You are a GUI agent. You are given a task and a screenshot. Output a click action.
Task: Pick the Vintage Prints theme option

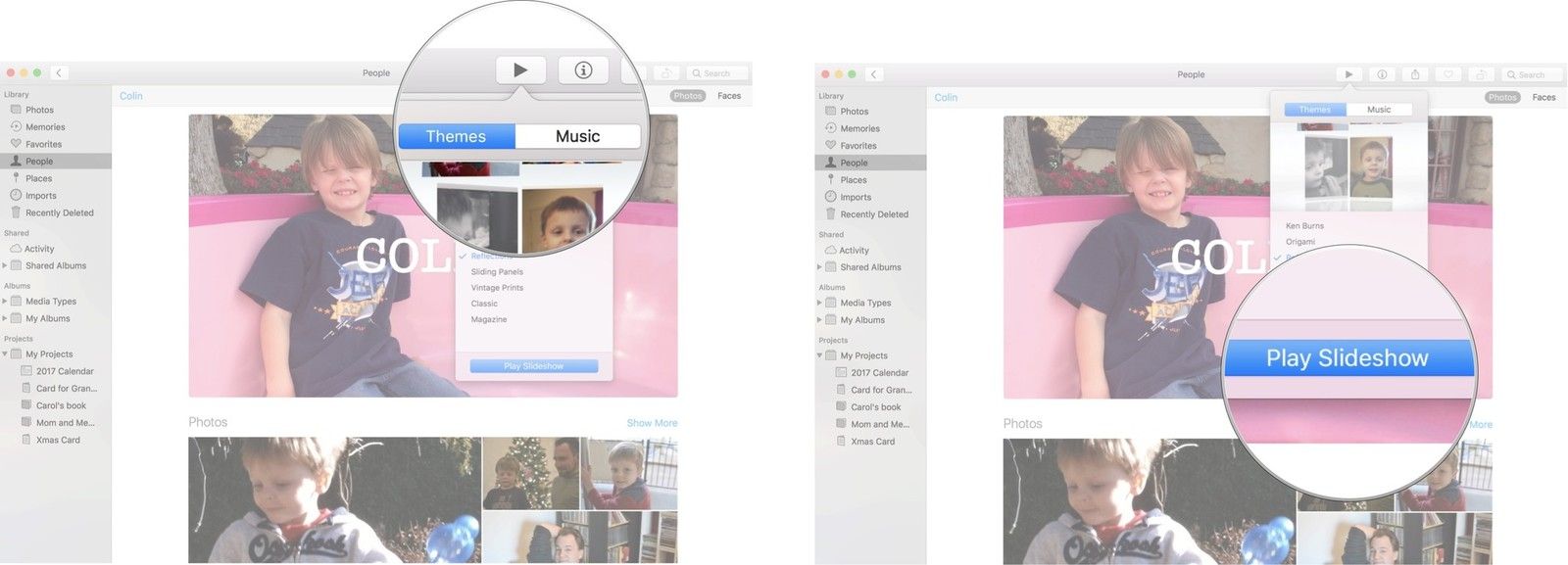coord(497,288)
